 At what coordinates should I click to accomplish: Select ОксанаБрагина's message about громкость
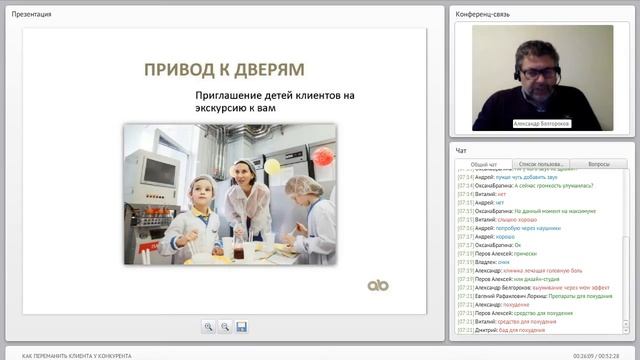point(525,186)
